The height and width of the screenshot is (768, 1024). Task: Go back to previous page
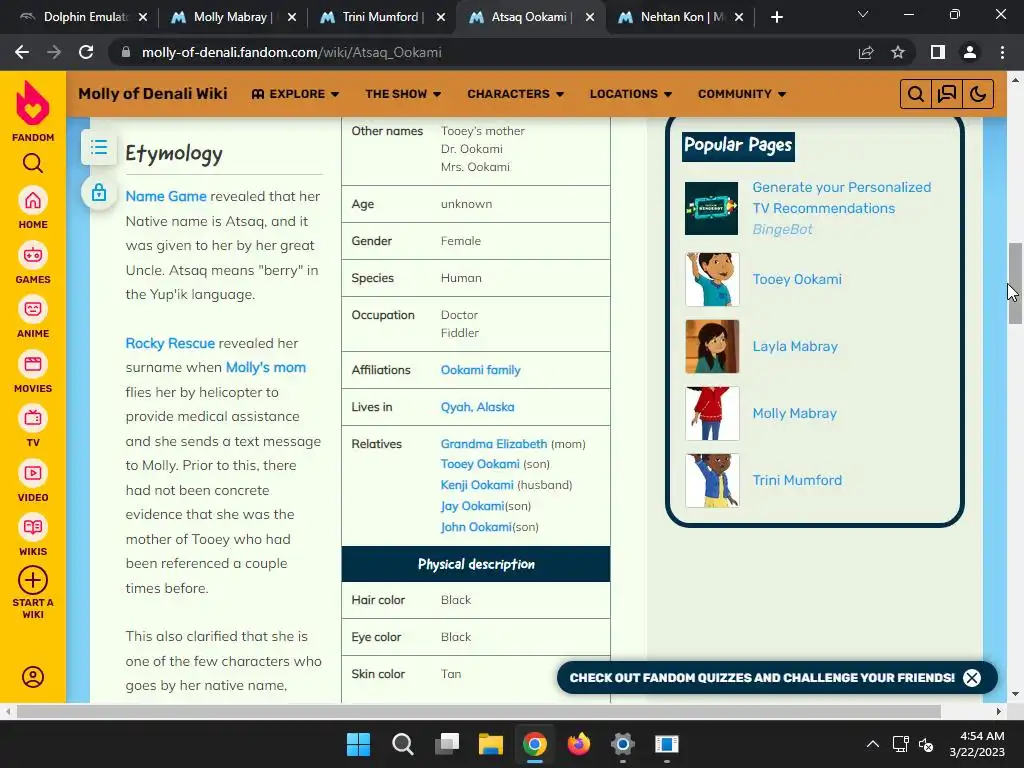pyautogui.click(x=22, y=52)
